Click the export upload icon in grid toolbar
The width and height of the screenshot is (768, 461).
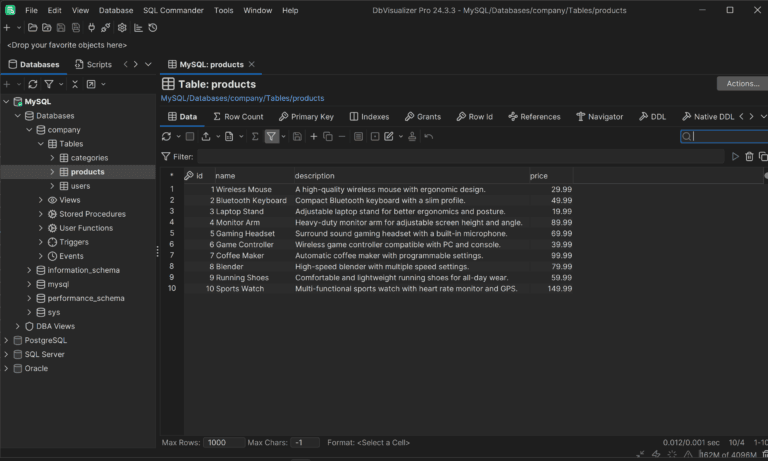206,137
